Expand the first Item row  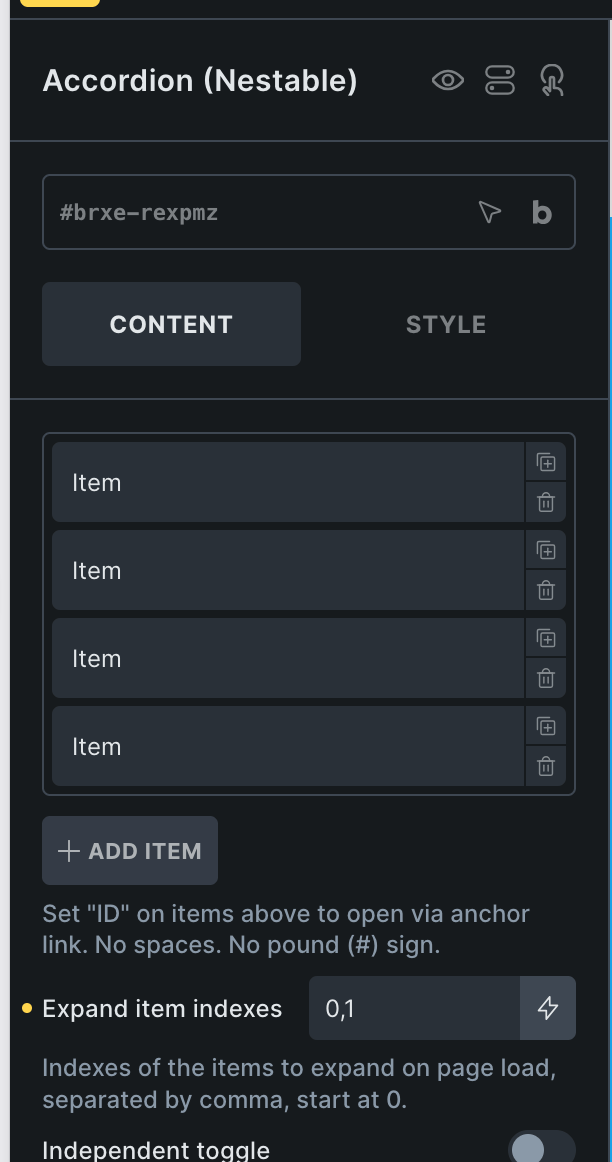point(287,482)
